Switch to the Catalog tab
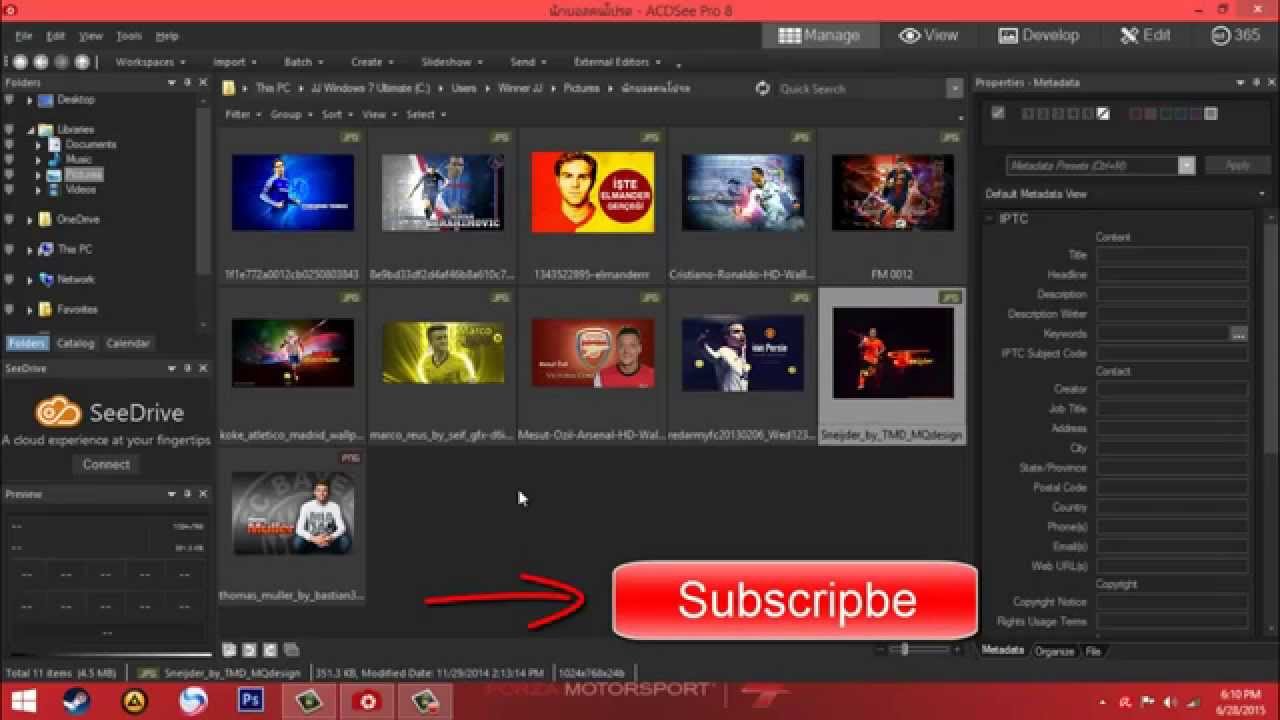 click(x=75, y=343)
